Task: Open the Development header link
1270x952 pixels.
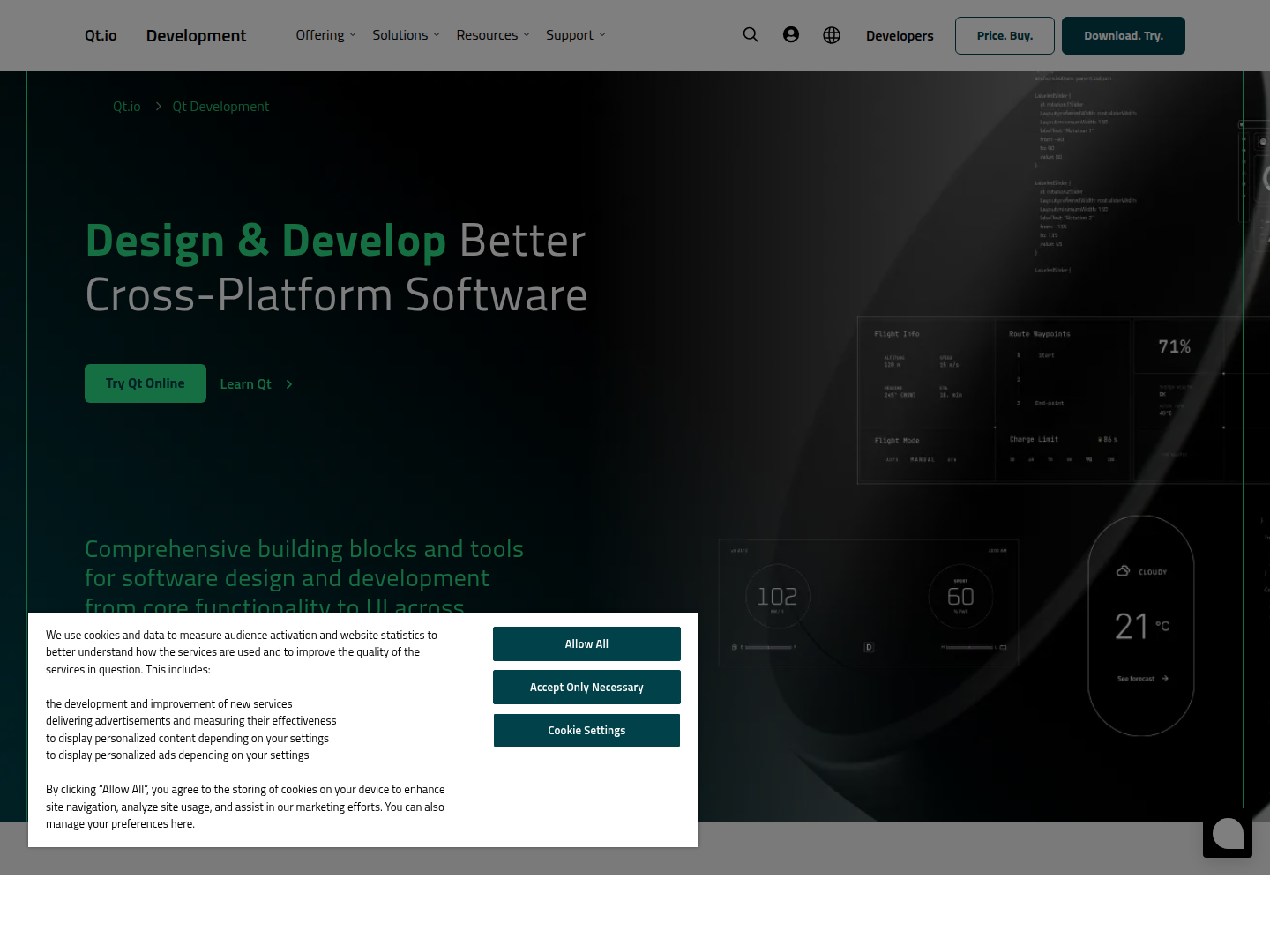Action: point(197,35)
